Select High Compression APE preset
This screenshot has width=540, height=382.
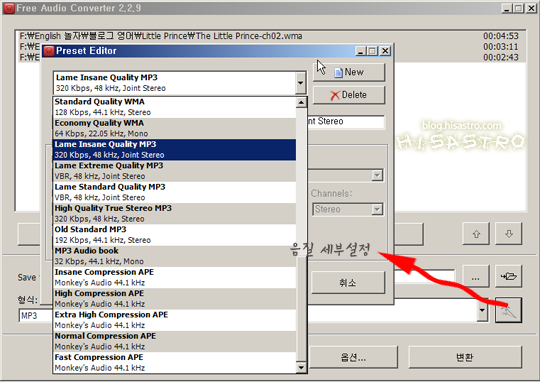(175, 299)
